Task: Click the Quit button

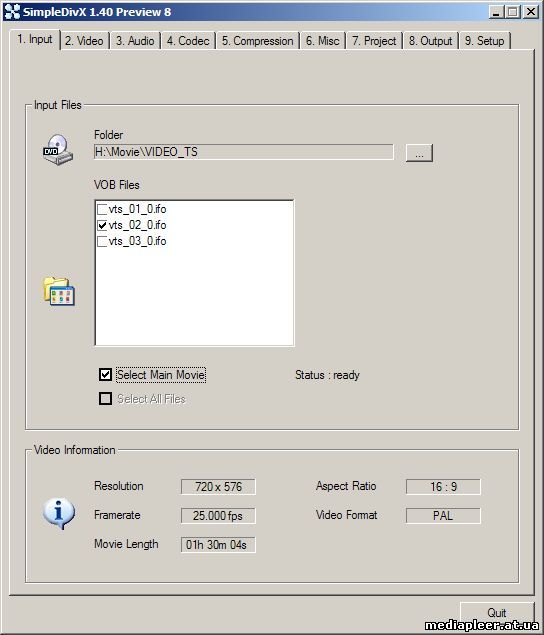Action: pos(497,612)
